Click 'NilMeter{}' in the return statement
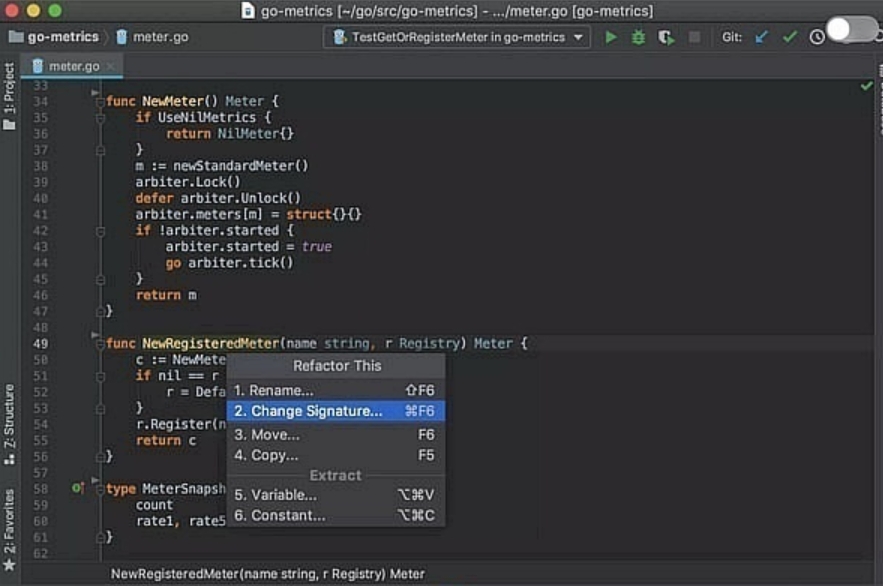Screen dimensions: 883x586 [x=256, y=134]
